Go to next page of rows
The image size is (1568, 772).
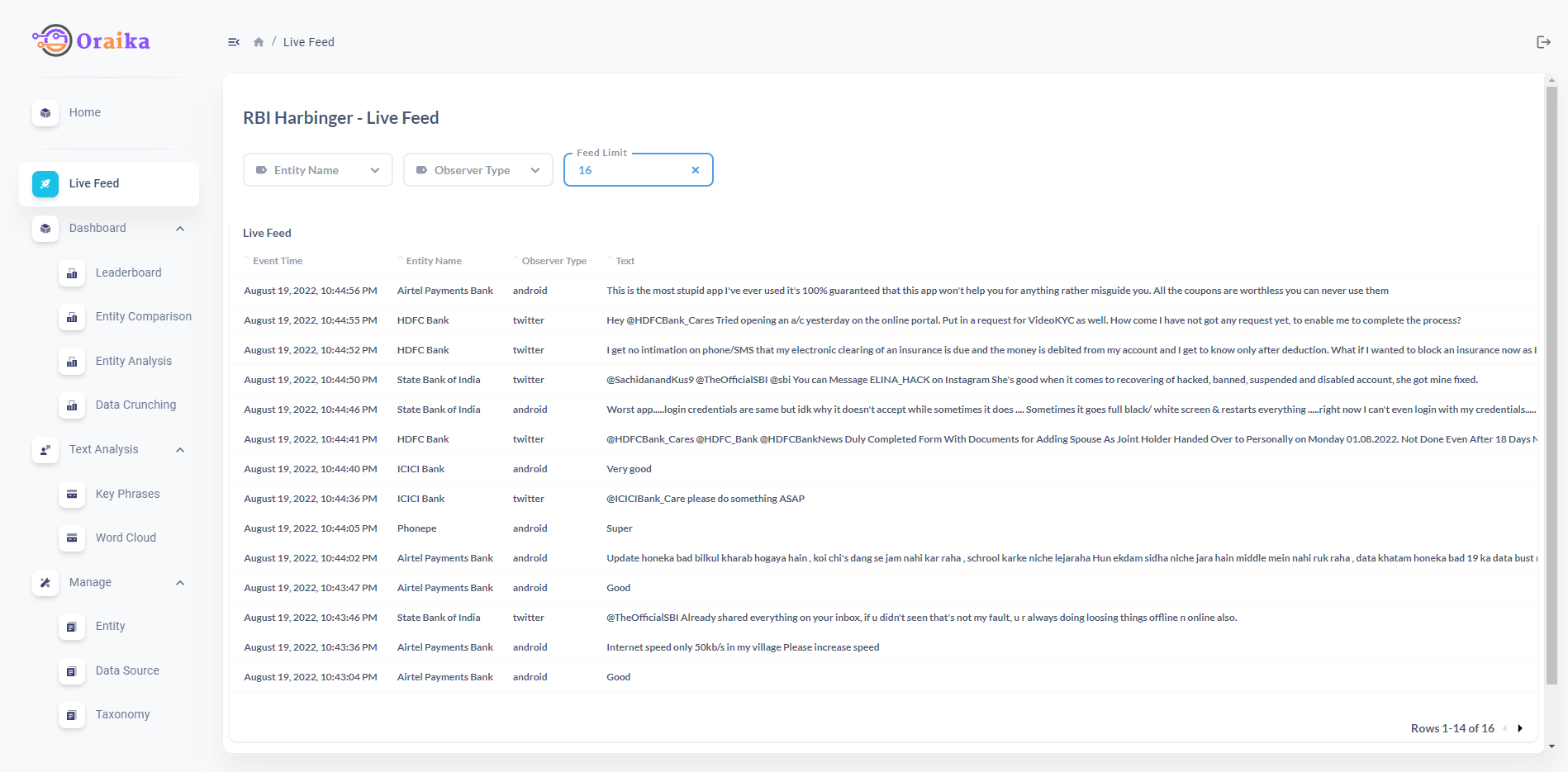[1520, 728]
